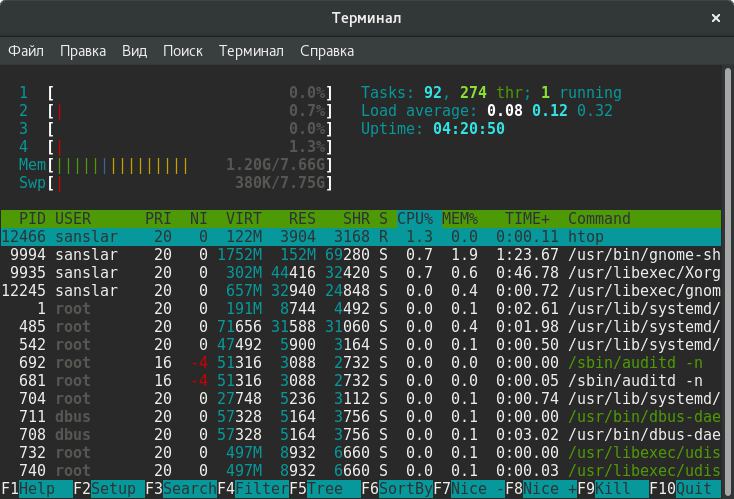Open the Правка menu
This screenshot has width=734, height=499.
(x=83, y=51)
